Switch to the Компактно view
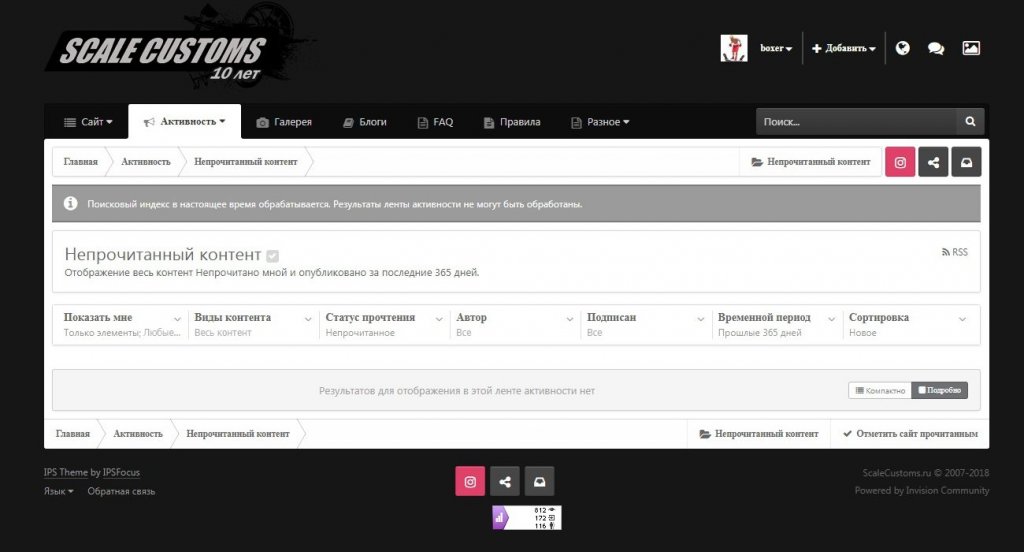Viewport: 1024px width, 552px height. tap(880, 391)
